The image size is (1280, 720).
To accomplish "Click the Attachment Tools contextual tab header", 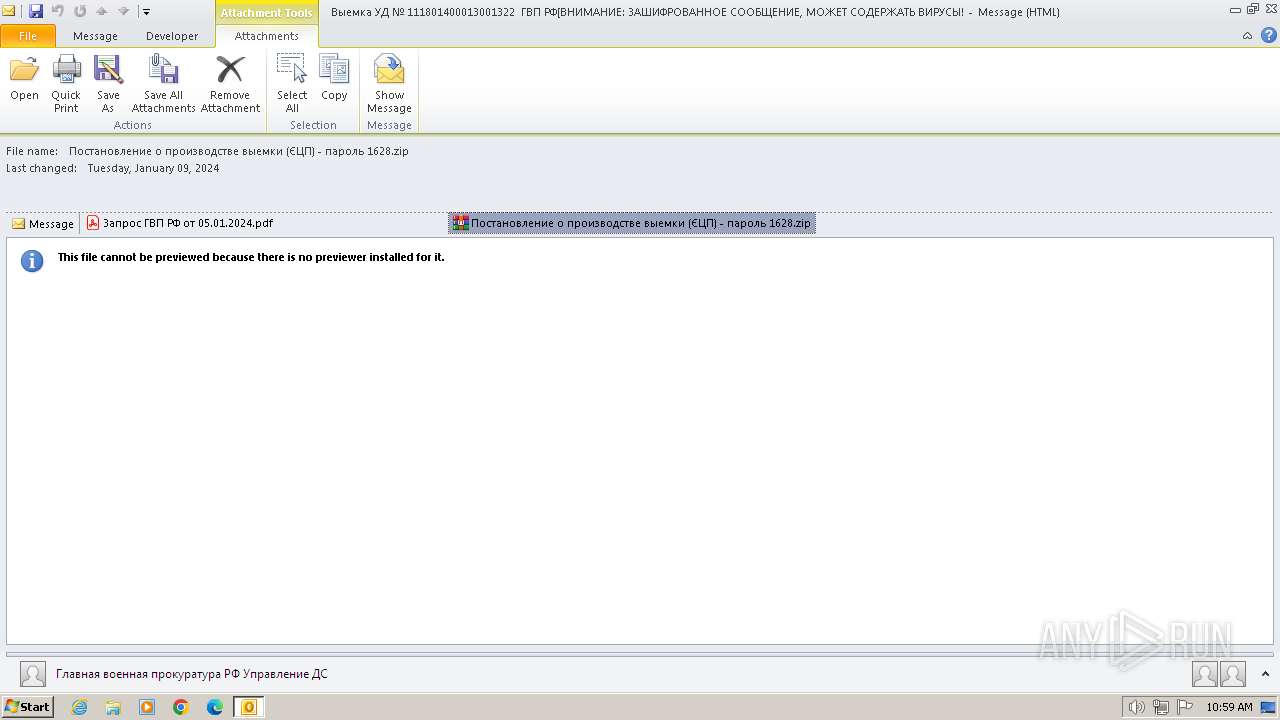I will 267,12.
